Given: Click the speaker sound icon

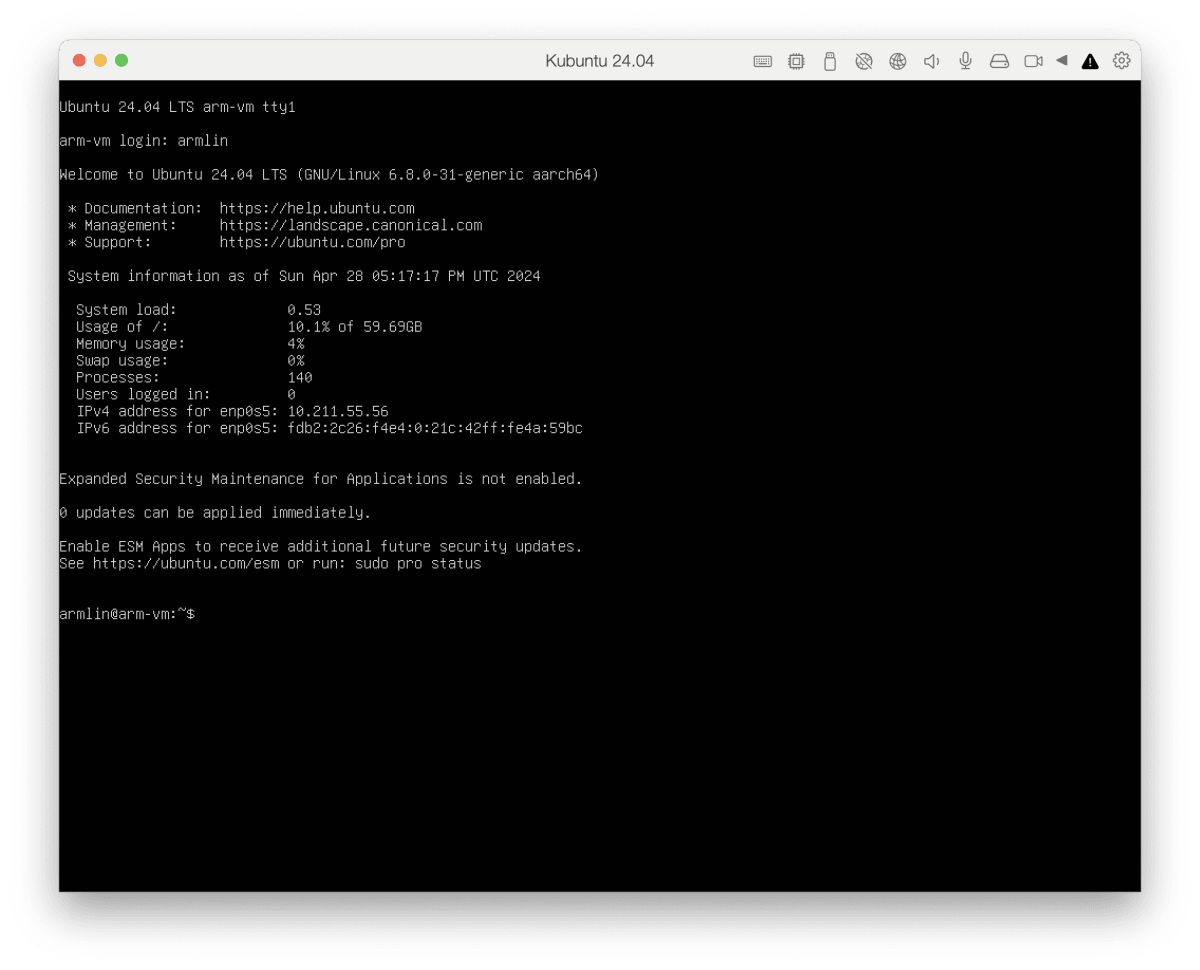Looking at the screenshot, I should [x=931, y=61].
